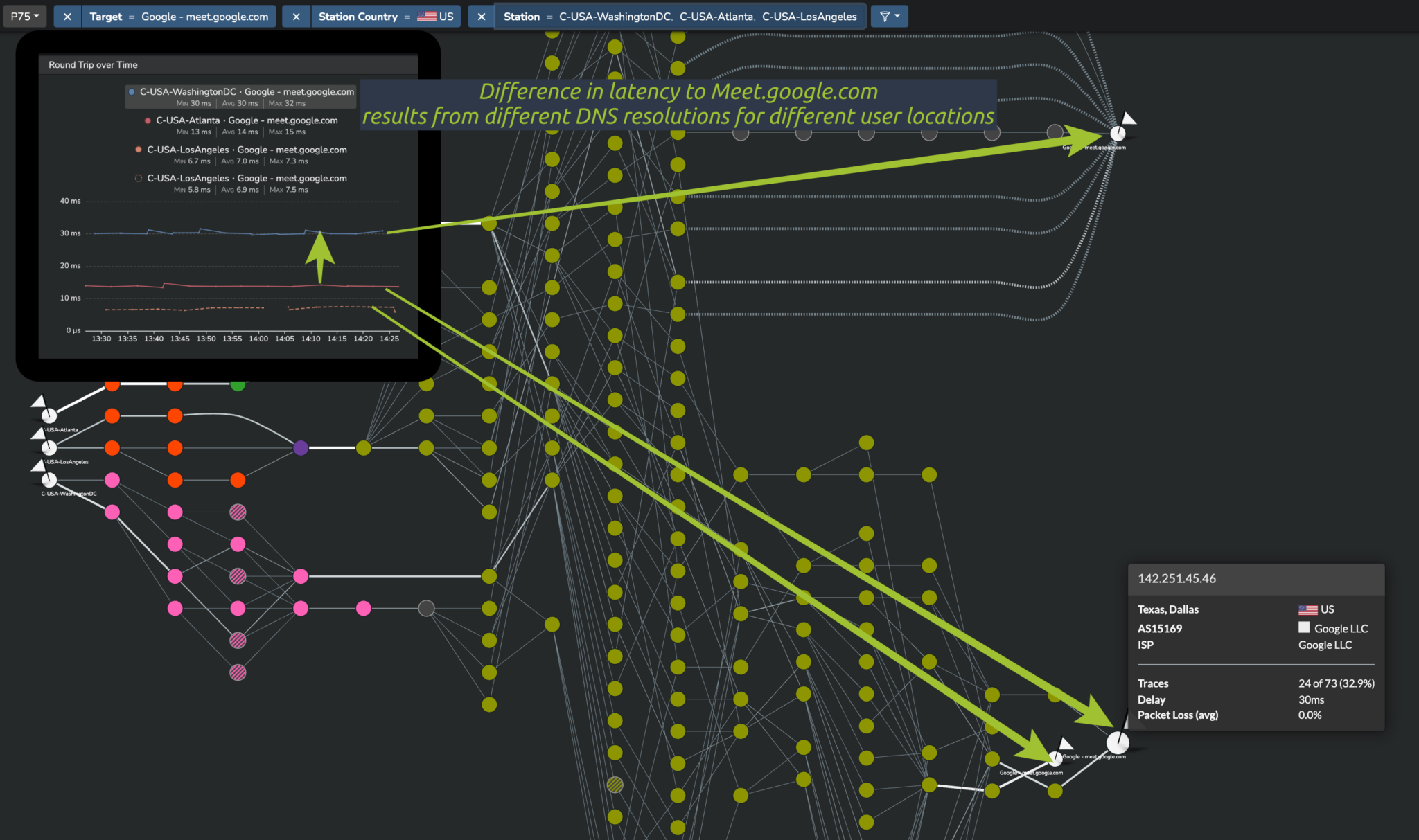Click the 142.251.45.46 IP address in the tooltip
The height and width of the screenshot is (840, 1419).
tap(1176, 578)
